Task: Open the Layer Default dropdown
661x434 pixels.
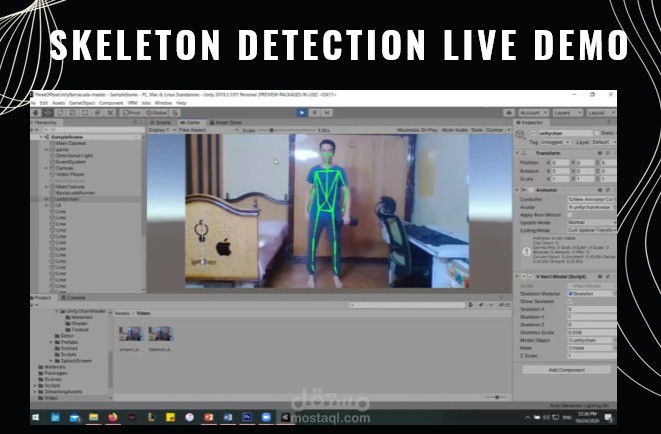Action: click(x=603, y=142)
